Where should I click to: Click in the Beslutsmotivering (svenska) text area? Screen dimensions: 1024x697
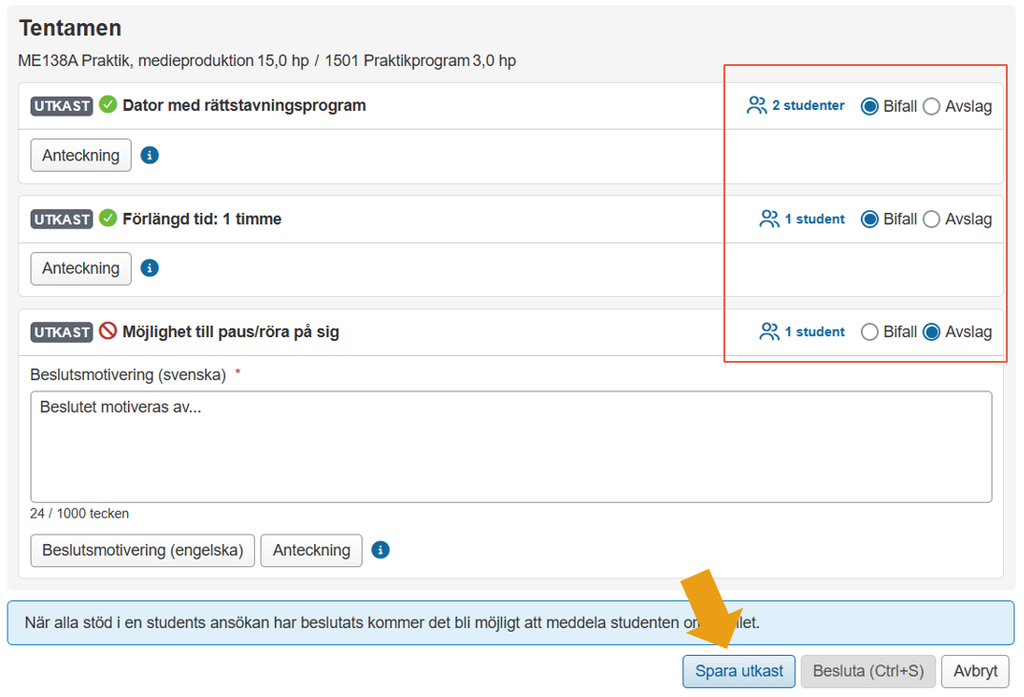click(511, 447)
